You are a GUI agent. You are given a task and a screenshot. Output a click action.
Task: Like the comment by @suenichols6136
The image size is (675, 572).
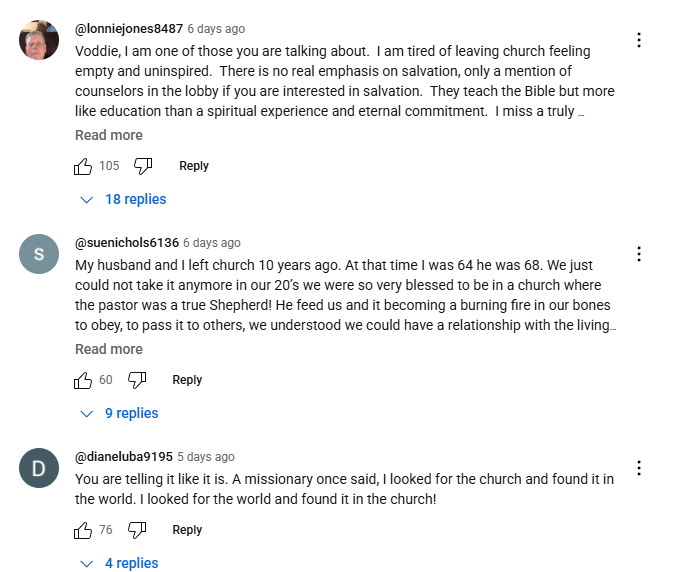coord(83,380)
